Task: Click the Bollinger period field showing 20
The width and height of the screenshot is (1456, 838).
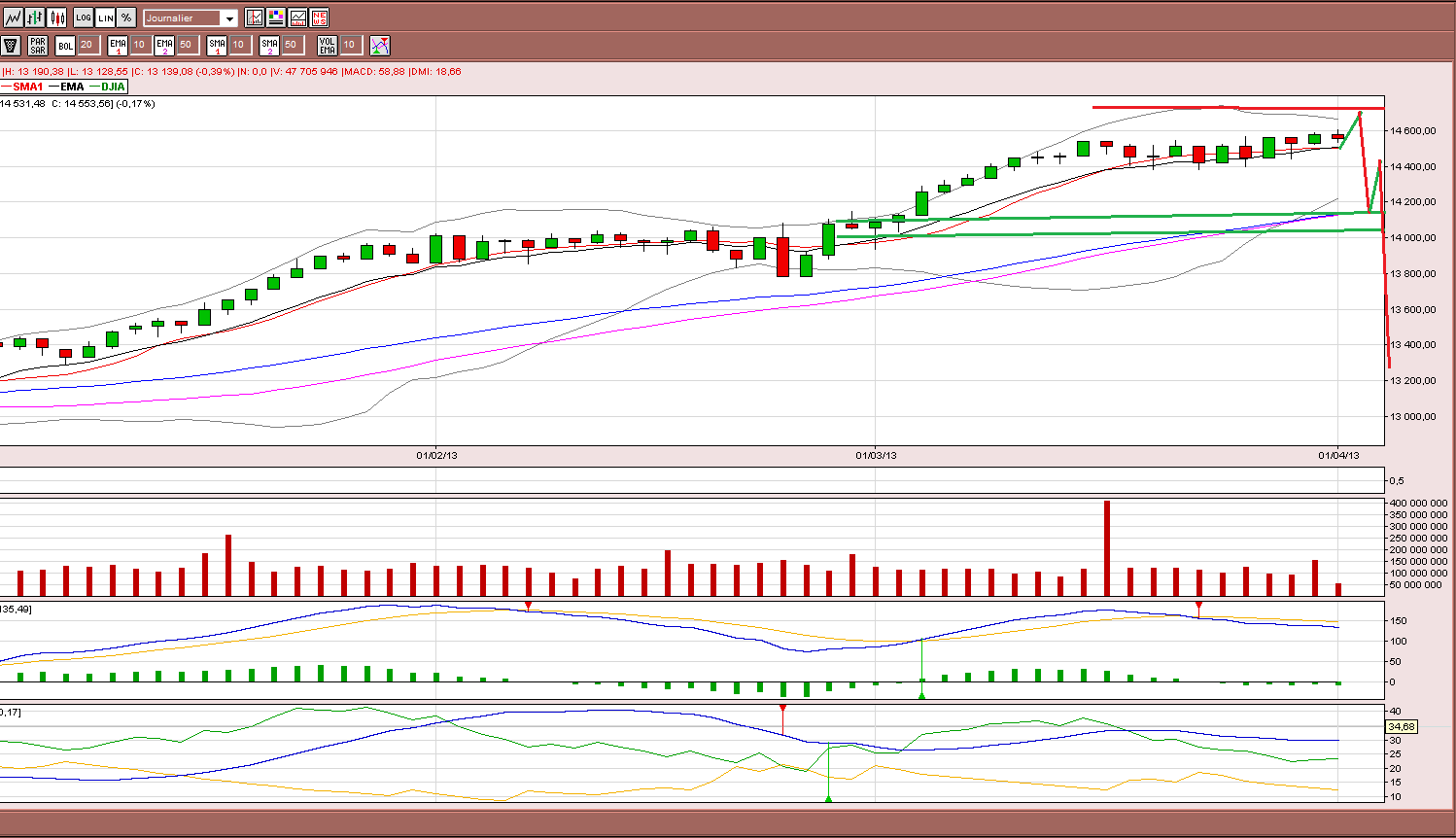Action: point(89,45)
